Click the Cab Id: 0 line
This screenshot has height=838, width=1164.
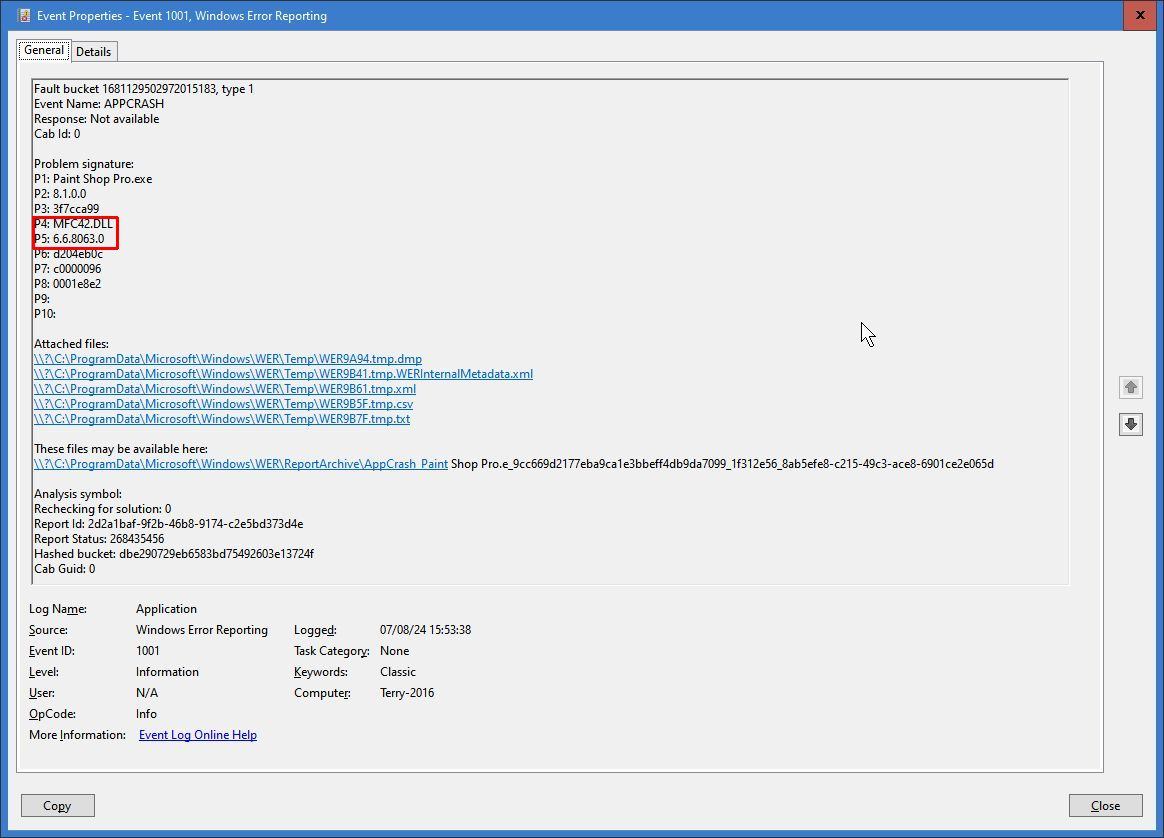point(57,134)
